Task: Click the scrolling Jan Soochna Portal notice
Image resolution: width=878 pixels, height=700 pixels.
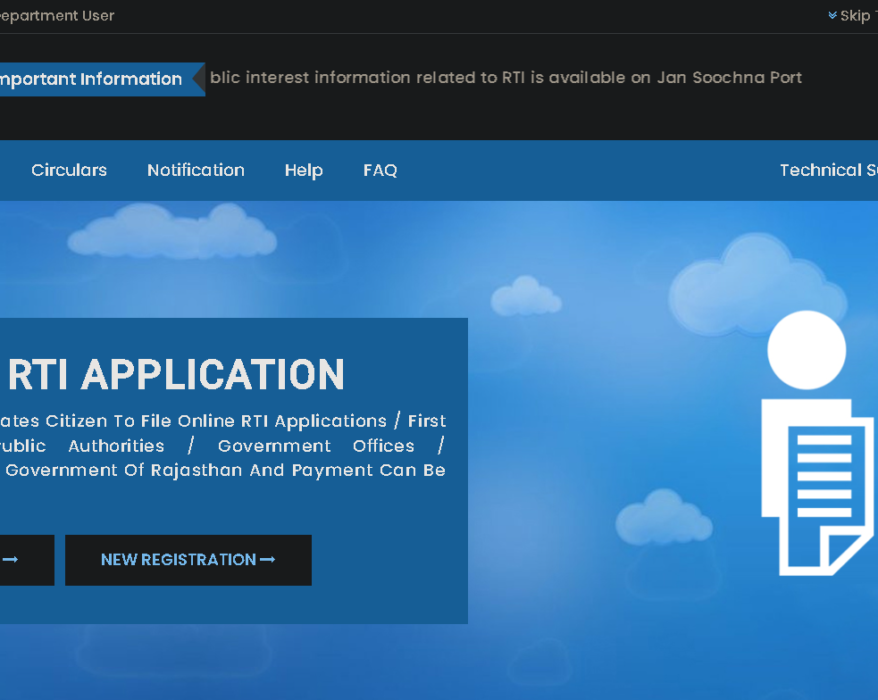Action: (x=505, y=78)
